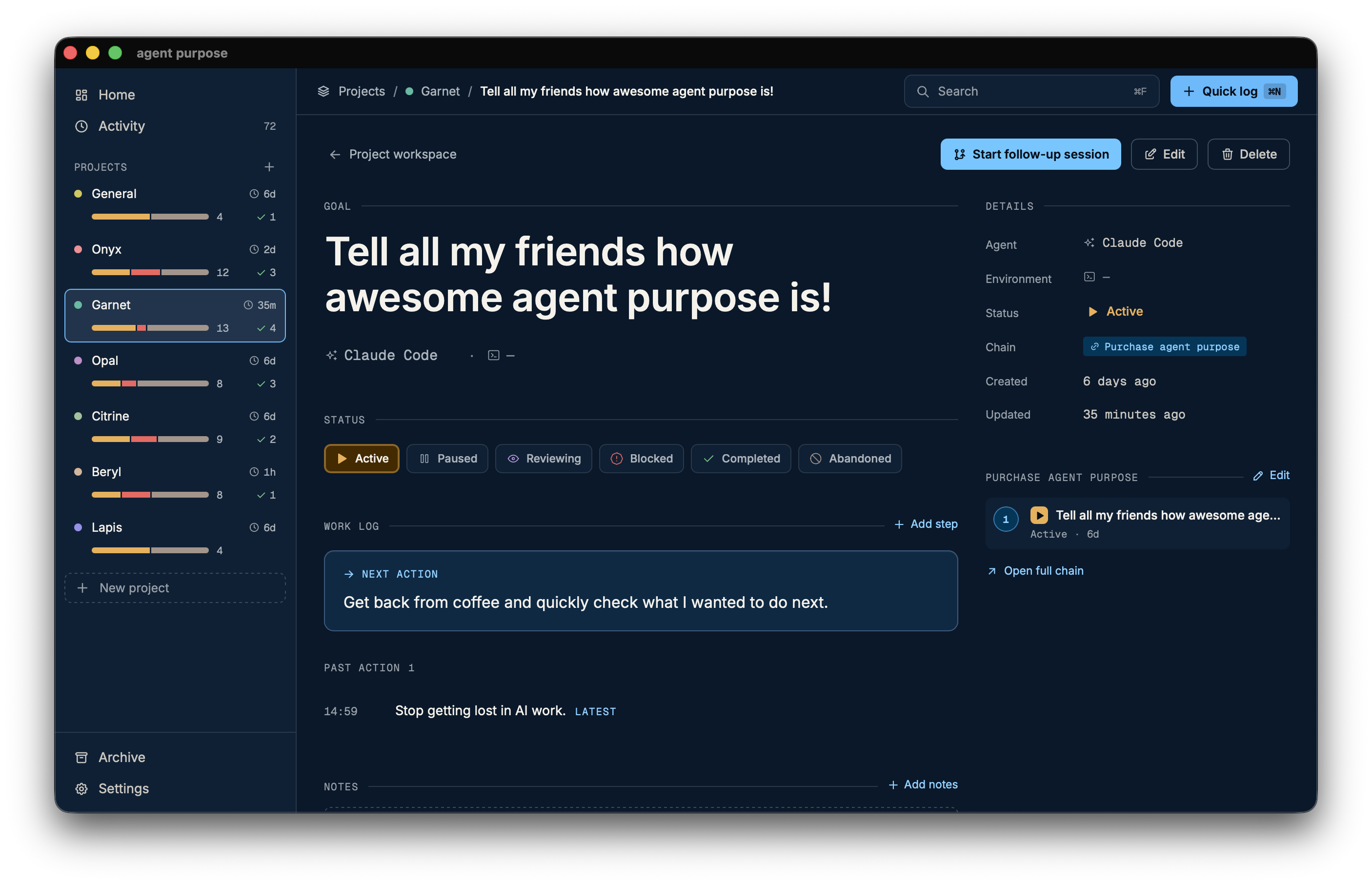Edit the Purchase Agent Purpose chain
1372x885 pixels.
click(x=1271, y=475)
